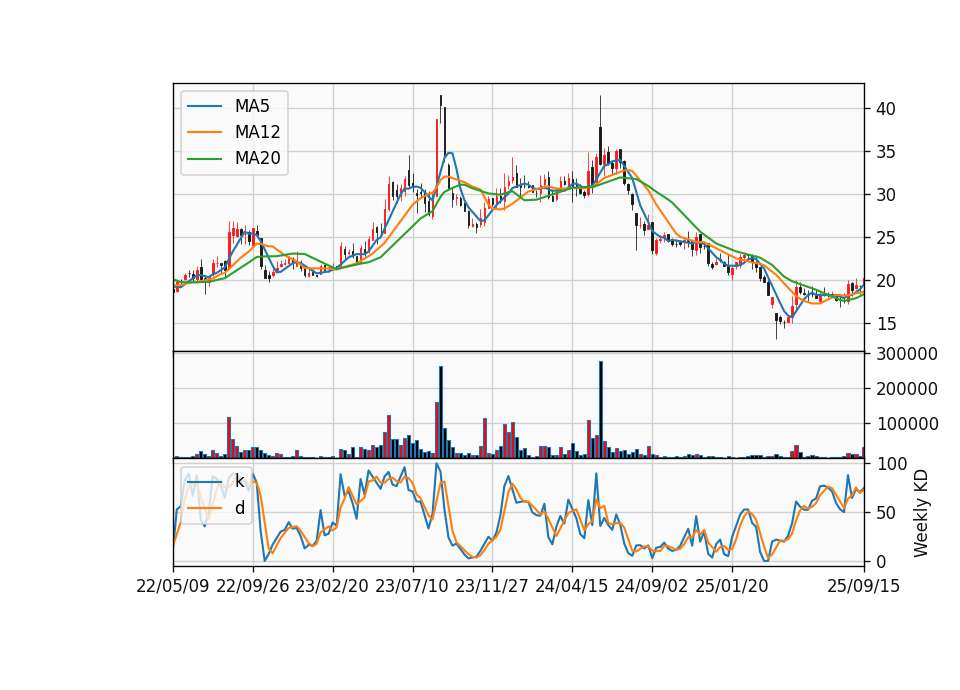Click the tallest volume bar near 24/04/15
960x690 pixels.
601,410
